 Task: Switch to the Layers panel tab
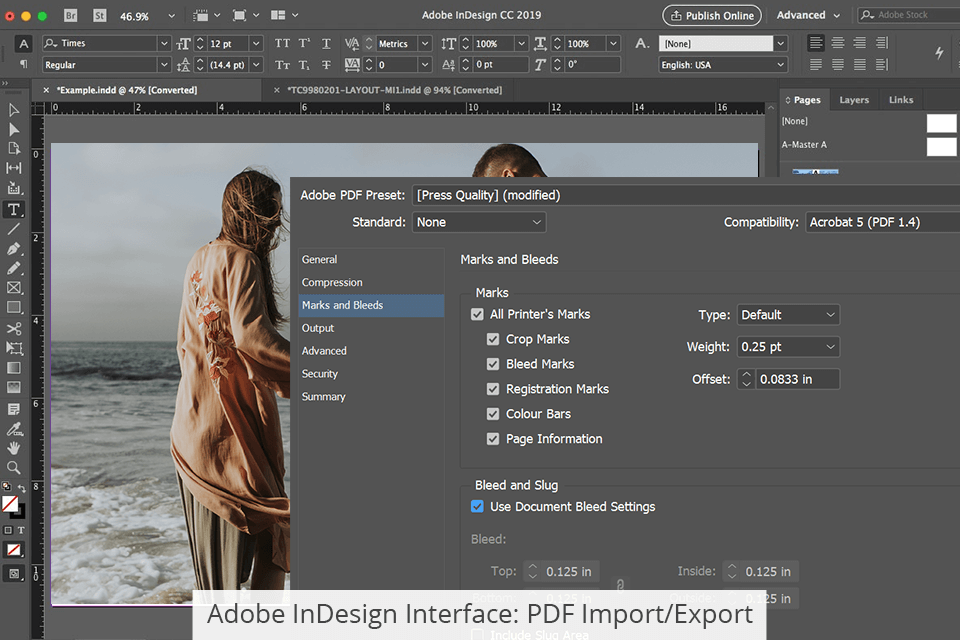coord(854,100)
